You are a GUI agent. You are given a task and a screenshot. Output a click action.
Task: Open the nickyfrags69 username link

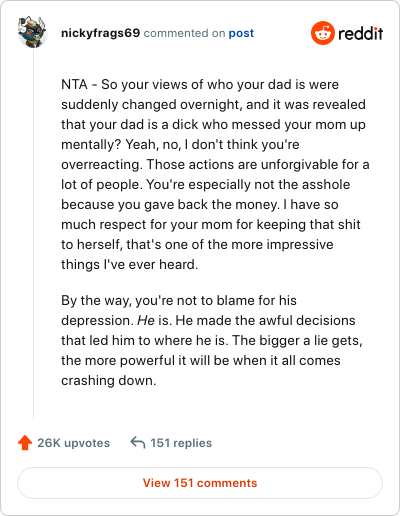(100, 33)
